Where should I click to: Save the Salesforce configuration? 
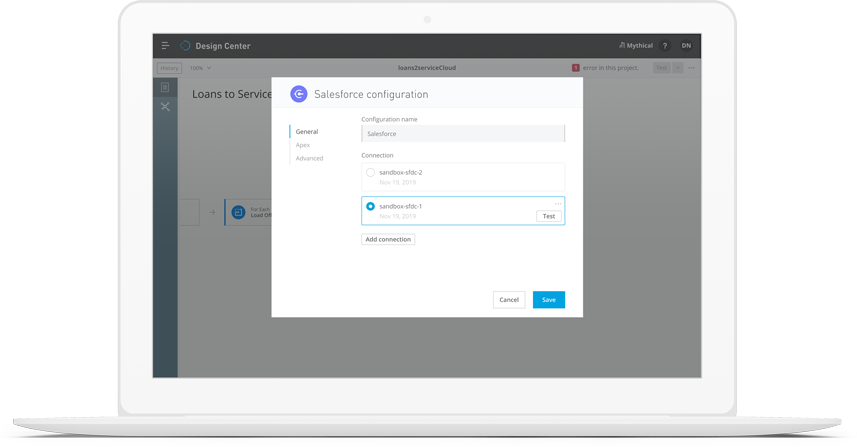549,300
